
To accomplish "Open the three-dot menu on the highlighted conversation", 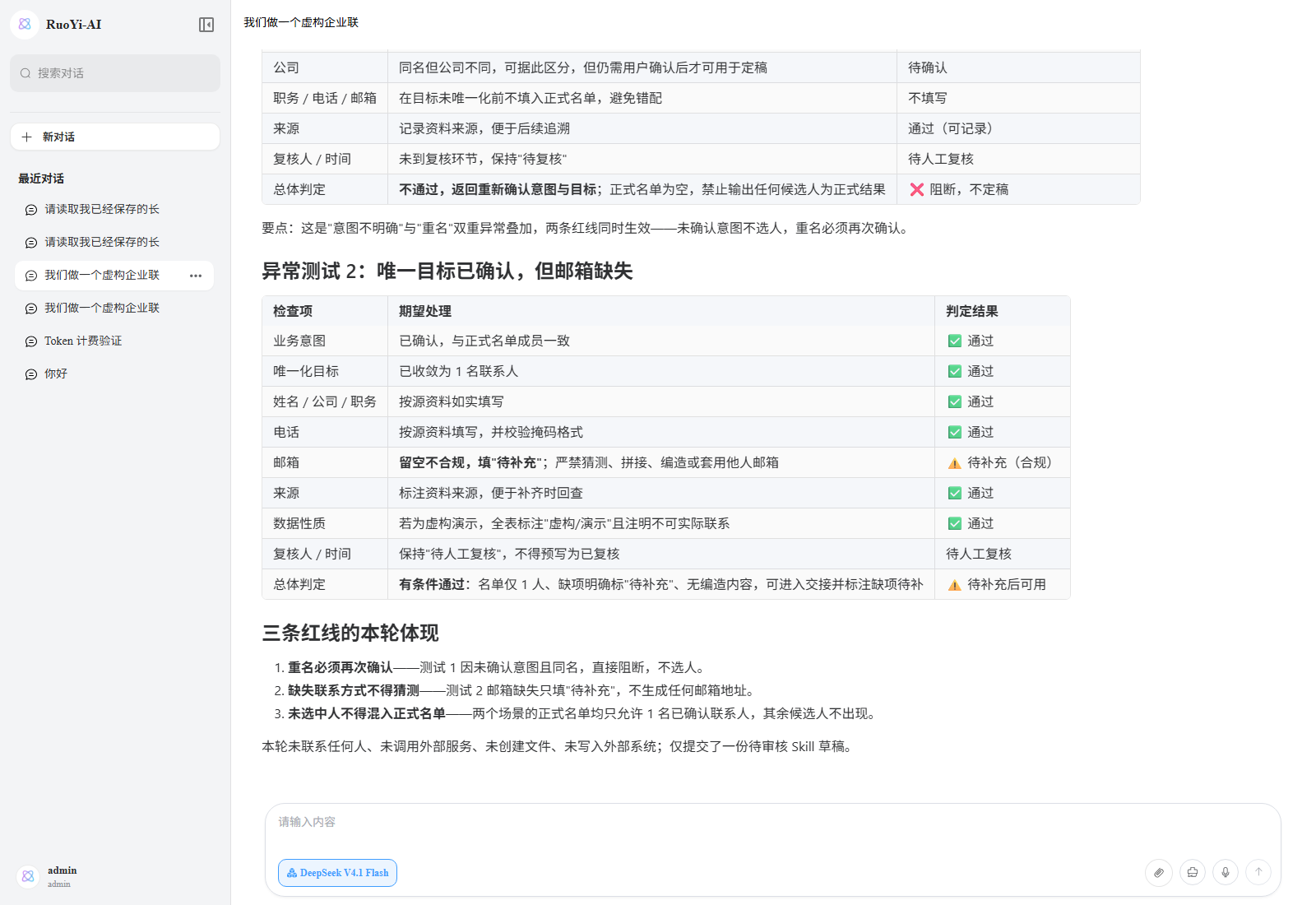I will [196, 276].
